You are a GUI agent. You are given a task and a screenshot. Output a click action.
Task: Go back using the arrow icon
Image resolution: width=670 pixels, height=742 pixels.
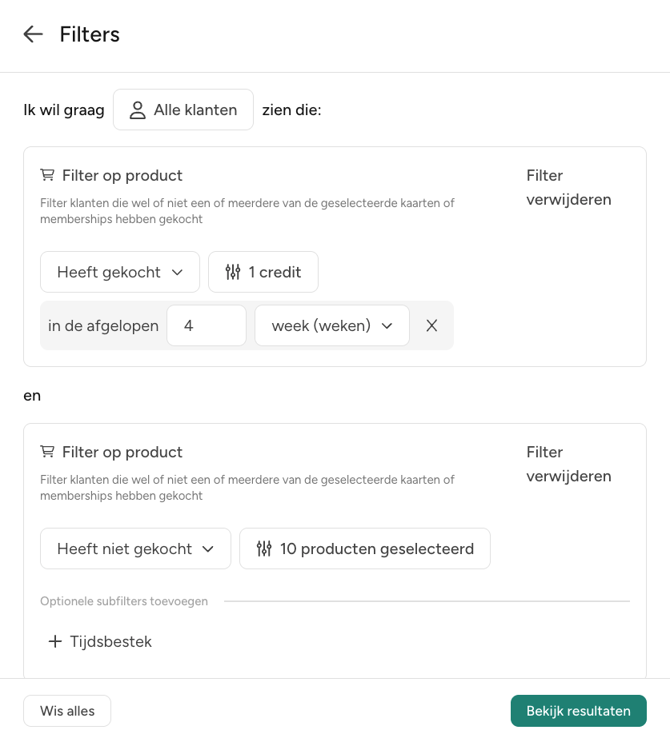pos(33,34)
